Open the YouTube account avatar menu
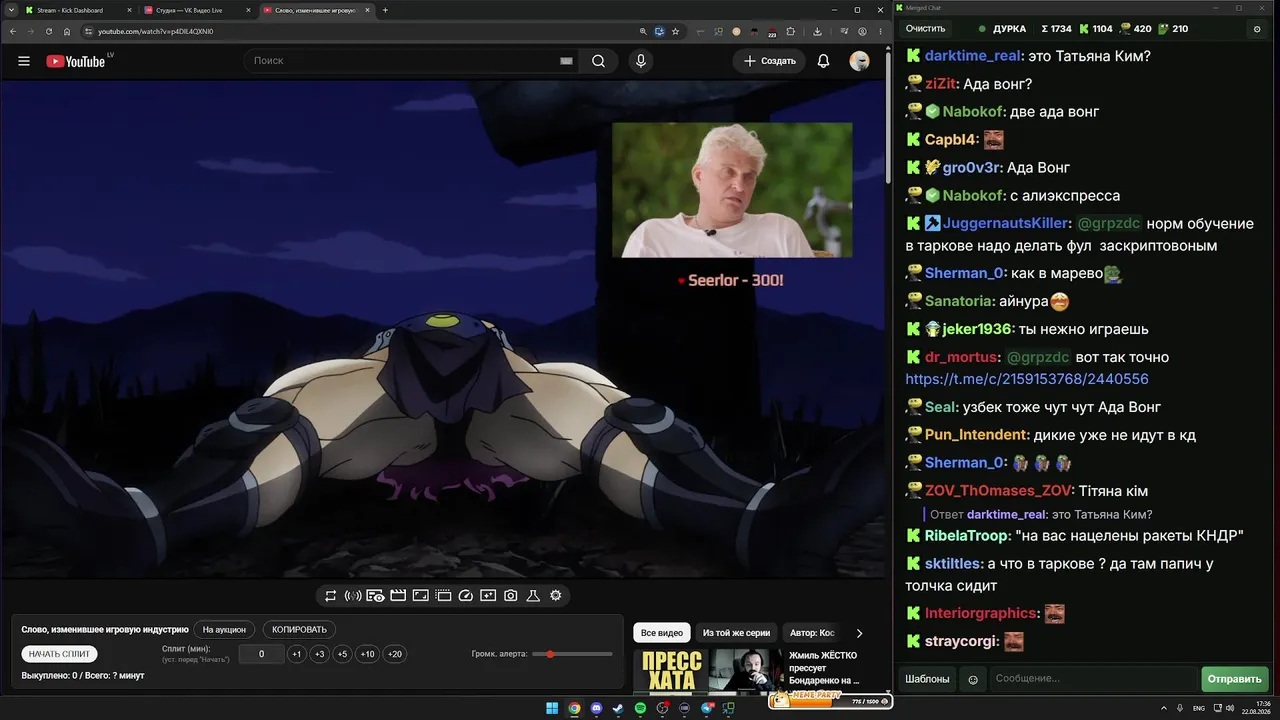This screenshot has height=720, width=1280. [x=859, y=61]
